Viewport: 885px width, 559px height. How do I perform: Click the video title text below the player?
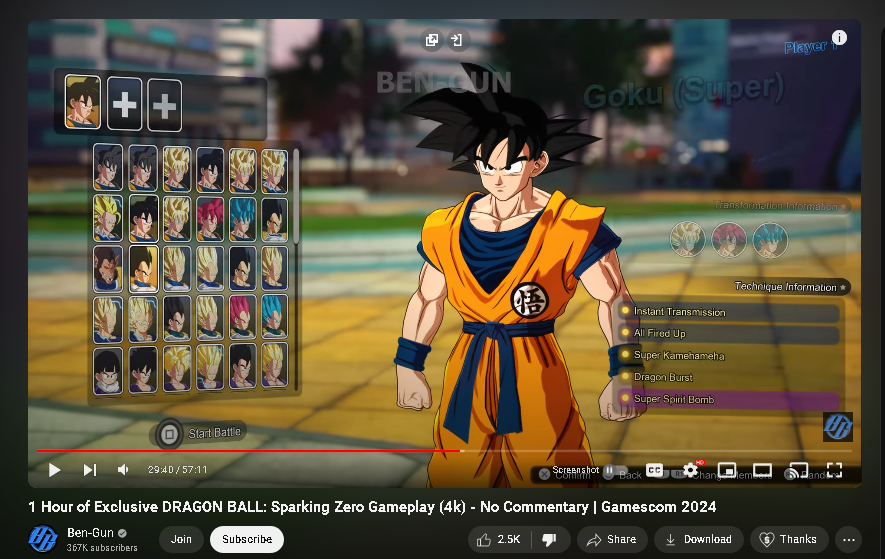[x=372, y=507]
